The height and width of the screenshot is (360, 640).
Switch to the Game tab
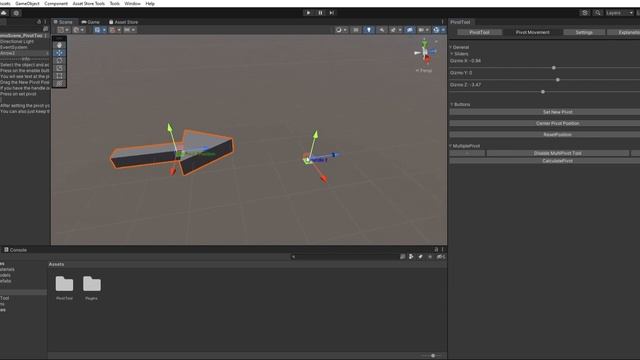click(91, 22)
